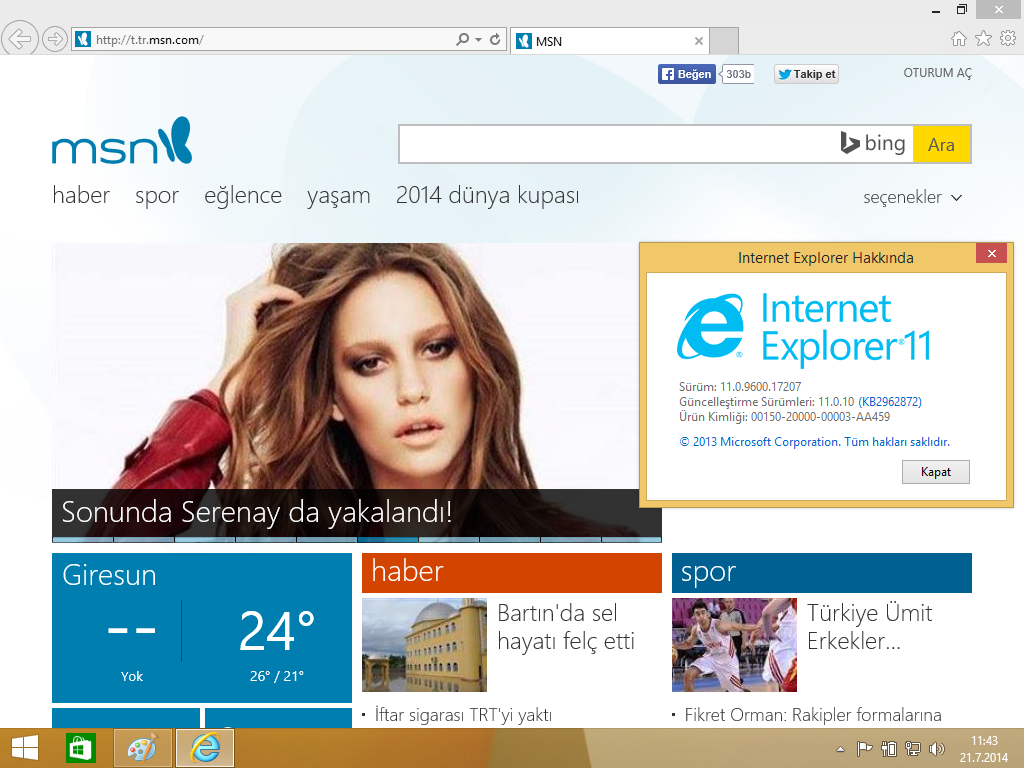This screenshot has height=768, width=1024.
Task: Show hidden tray icons arrow
Action: coord(840,749)
